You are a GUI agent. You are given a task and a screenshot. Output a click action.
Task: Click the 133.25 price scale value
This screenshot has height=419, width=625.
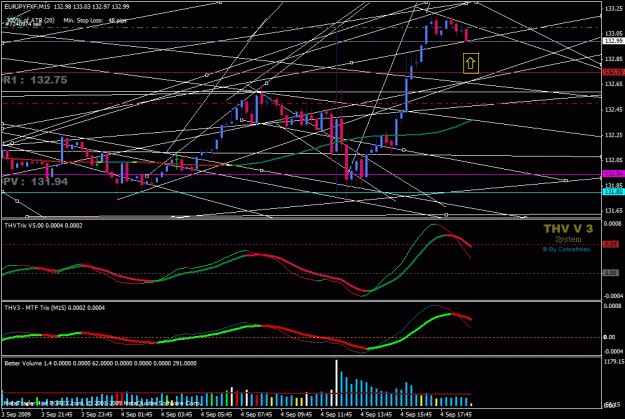coord(614,8)
